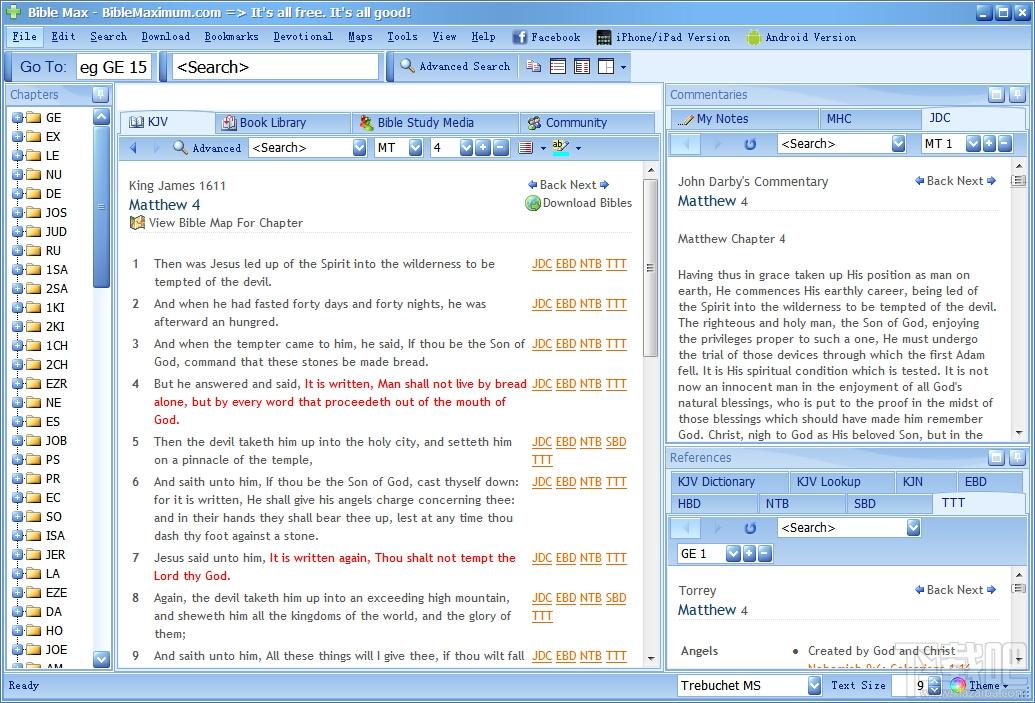Image resolution: width=1035 pixels, height=703 pixels.
Task: Click the Advanced Search main toolbar button
Action: (455, 66)
